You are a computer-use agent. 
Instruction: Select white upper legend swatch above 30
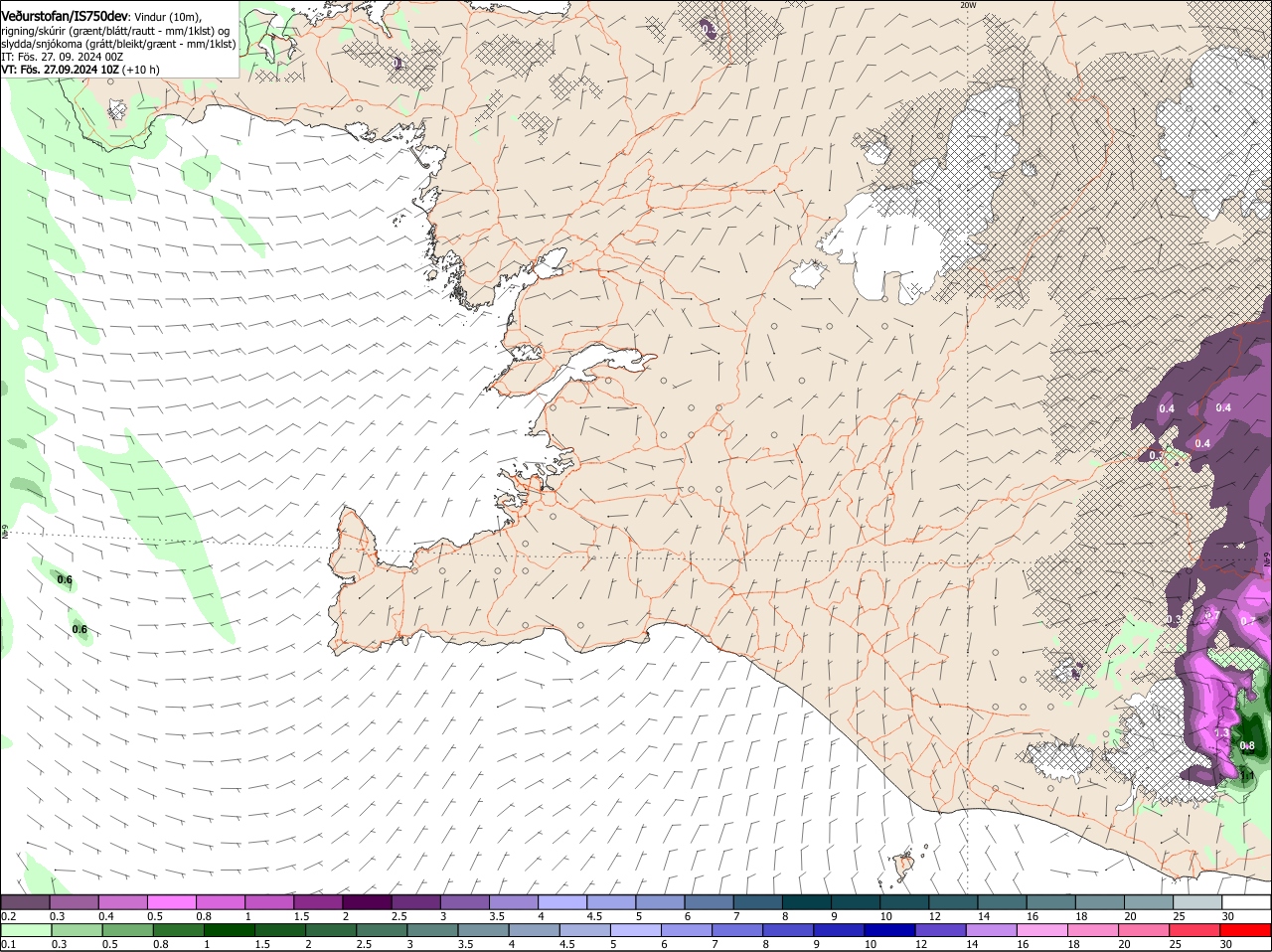pyautogui.click(x=1247, y=901)
